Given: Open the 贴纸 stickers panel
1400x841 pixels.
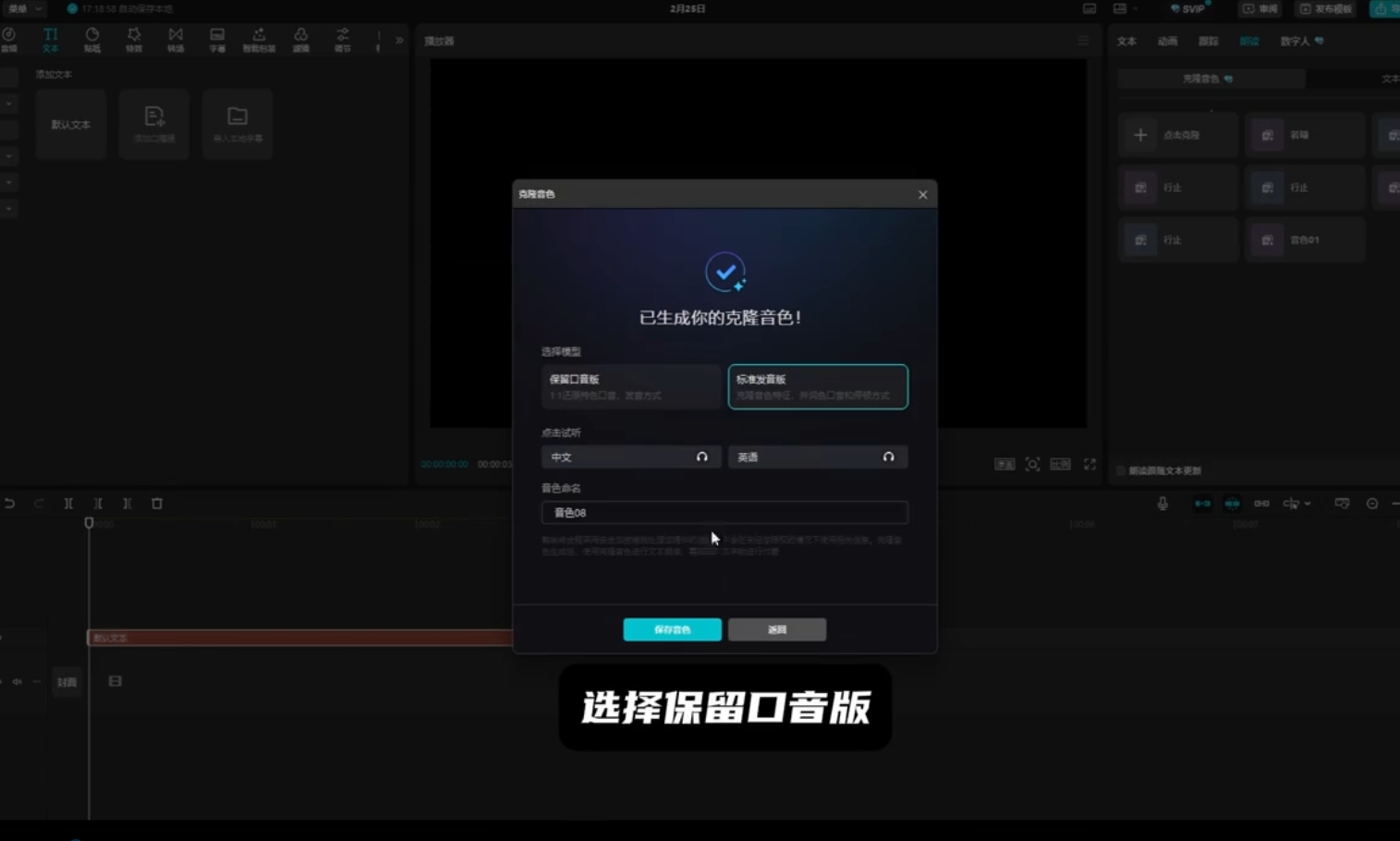Looking at the screenshot, I should point(92,40).
